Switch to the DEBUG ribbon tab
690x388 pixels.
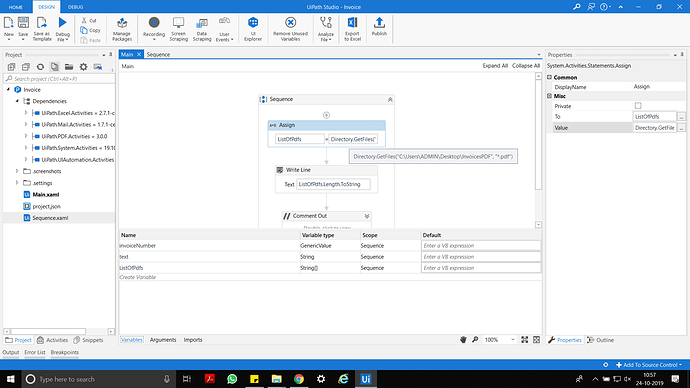click(75, 7)
